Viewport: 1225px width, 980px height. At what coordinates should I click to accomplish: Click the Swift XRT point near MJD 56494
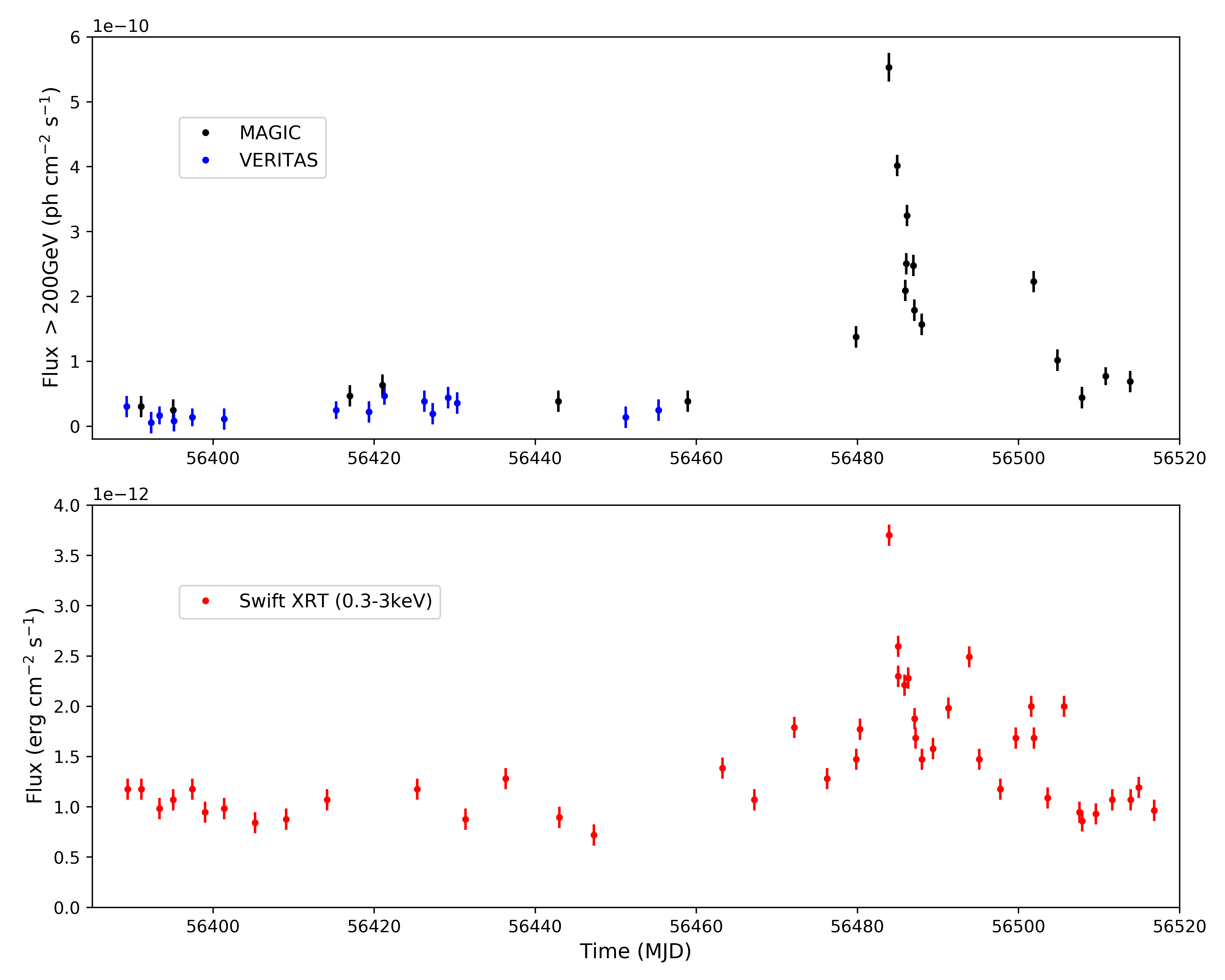969,657
